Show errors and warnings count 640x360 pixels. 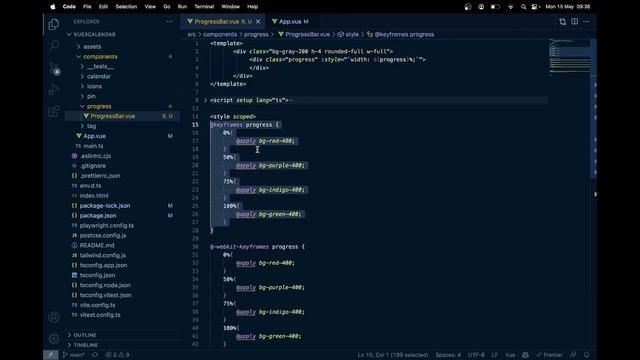pyautogui.click(x=118, y=355)
